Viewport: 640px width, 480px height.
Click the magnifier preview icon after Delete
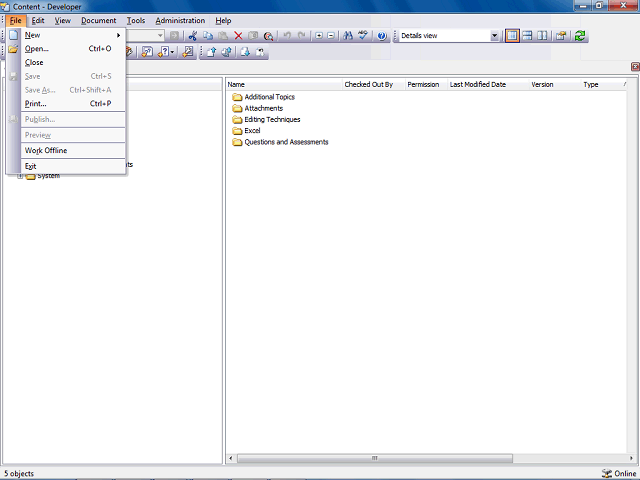click(268, 36)
